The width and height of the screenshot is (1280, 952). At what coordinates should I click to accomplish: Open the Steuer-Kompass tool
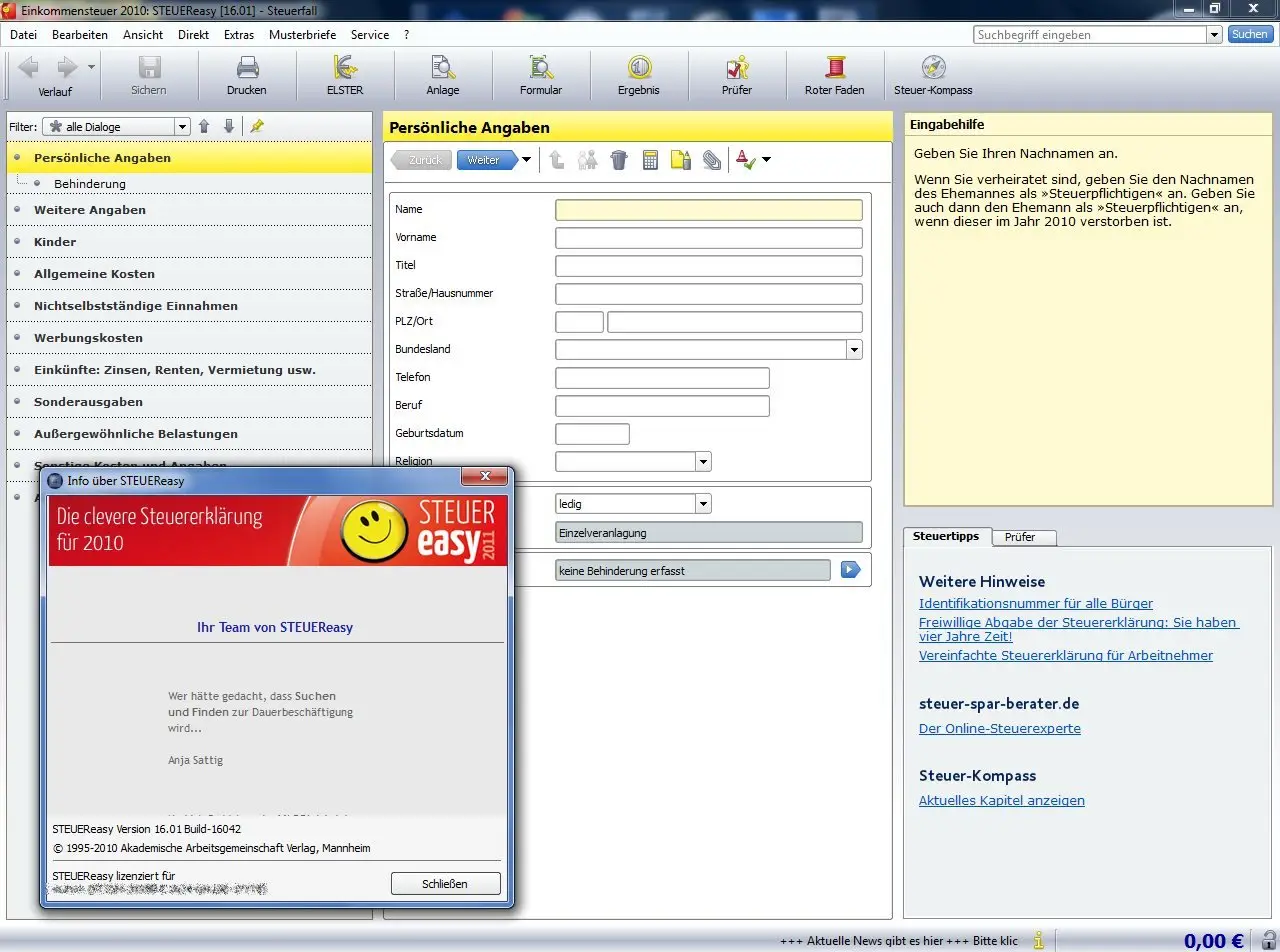click(933, 67)
